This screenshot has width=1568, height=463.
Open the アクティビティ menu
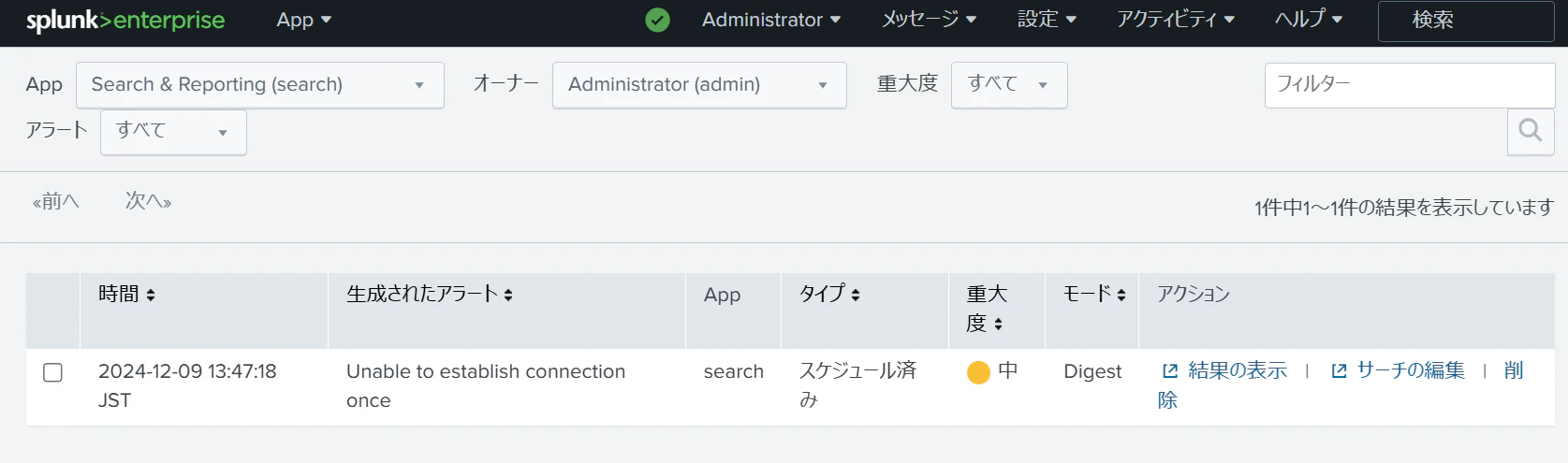point(1175,20)
